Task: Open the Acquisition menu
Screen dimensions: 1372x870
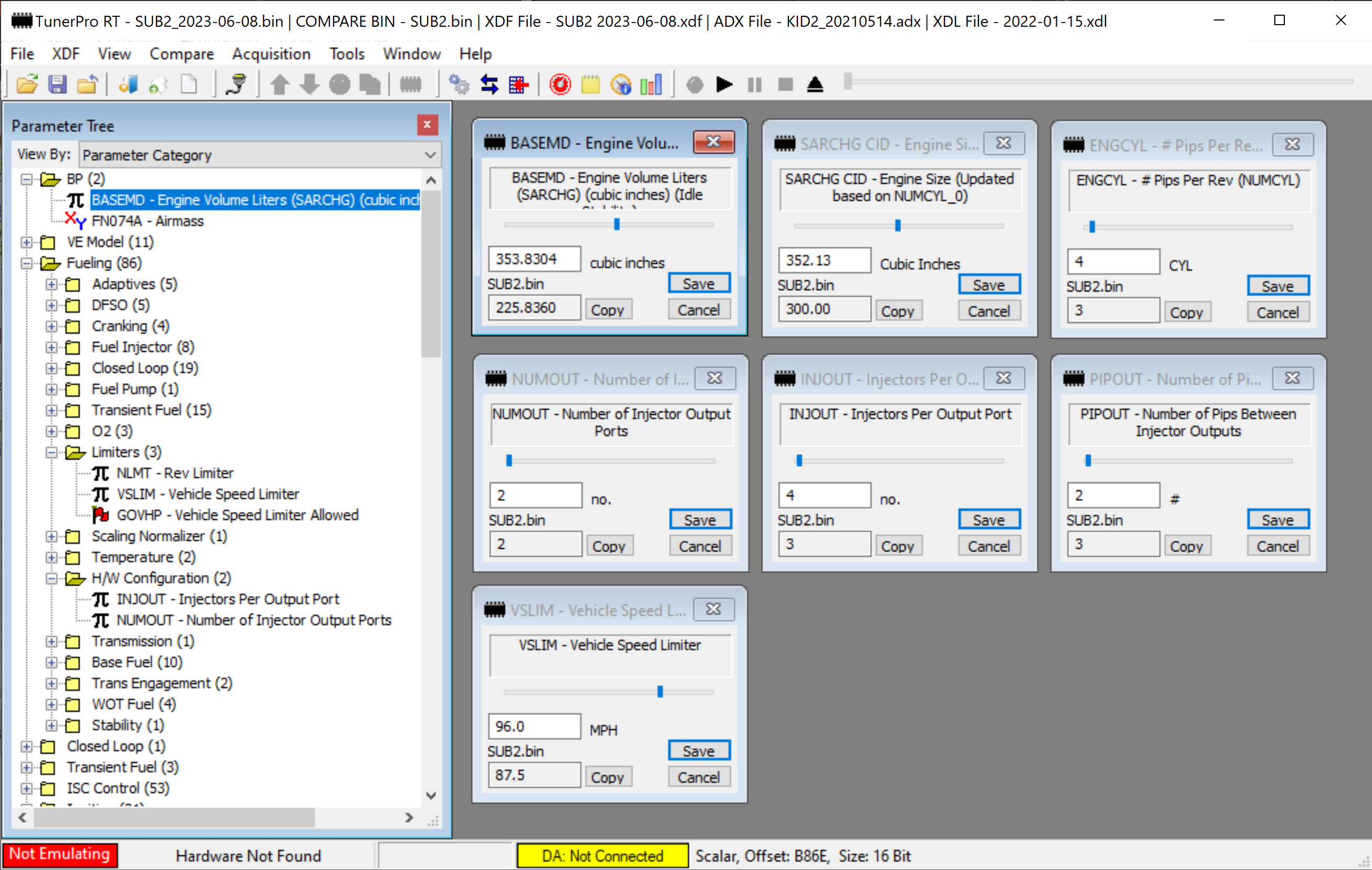Action: pos(271,54)
